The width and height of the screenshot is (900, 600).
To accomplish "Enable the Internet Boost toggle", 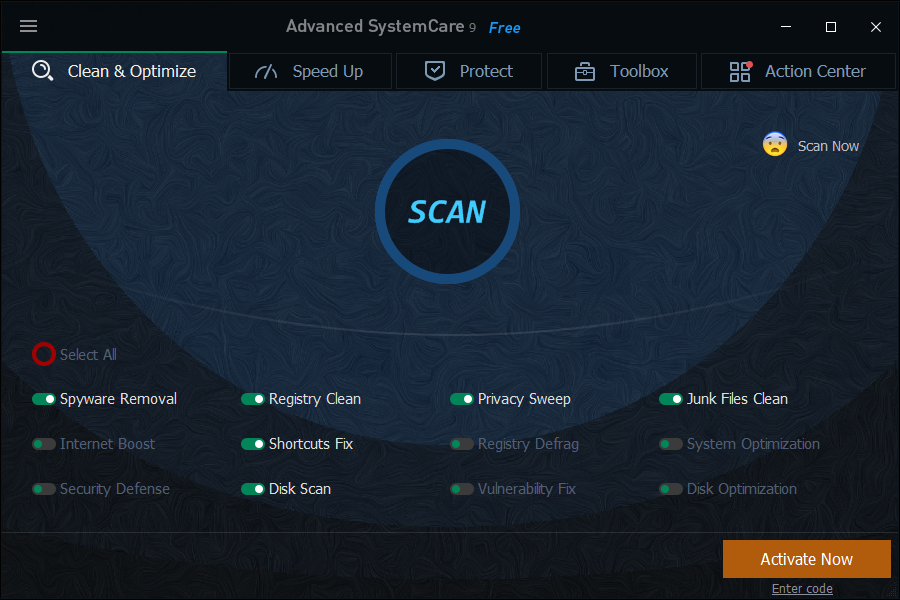I will pos(44,444).
